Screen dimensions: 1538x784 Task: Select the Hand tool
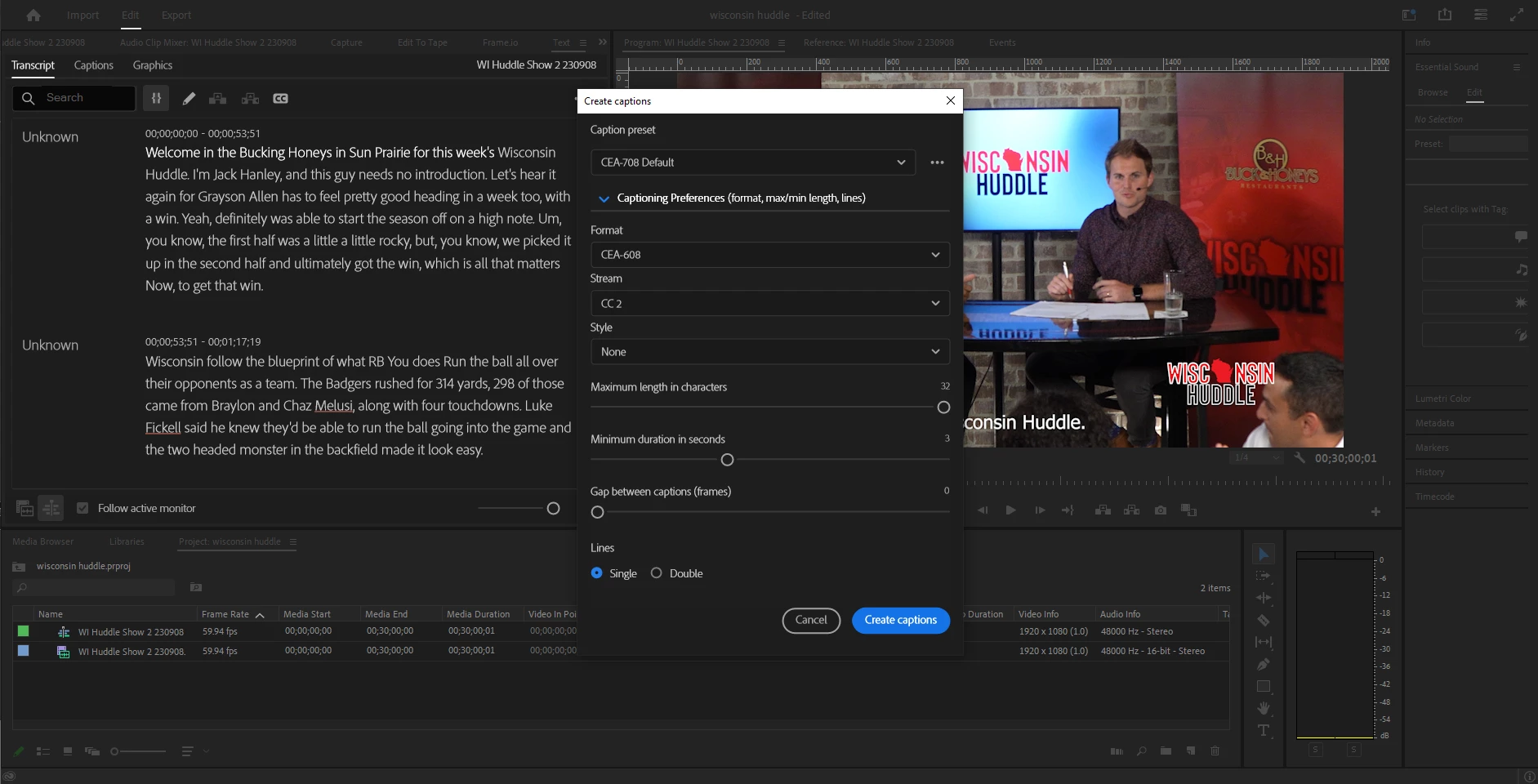1263,709
